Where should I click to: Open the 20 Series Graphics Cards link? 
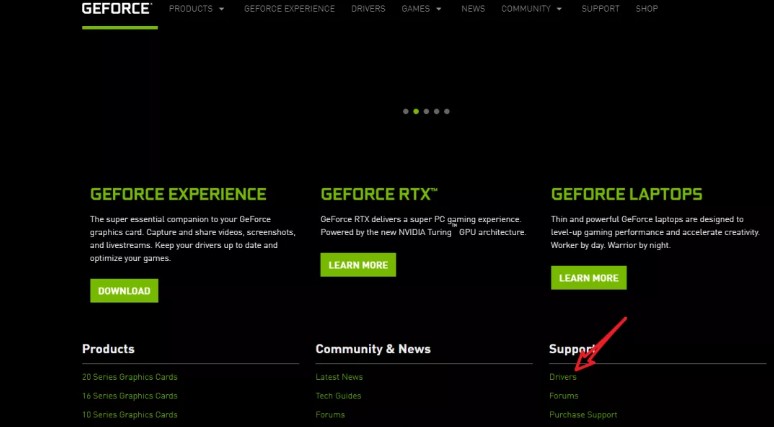tap(130, 377)
